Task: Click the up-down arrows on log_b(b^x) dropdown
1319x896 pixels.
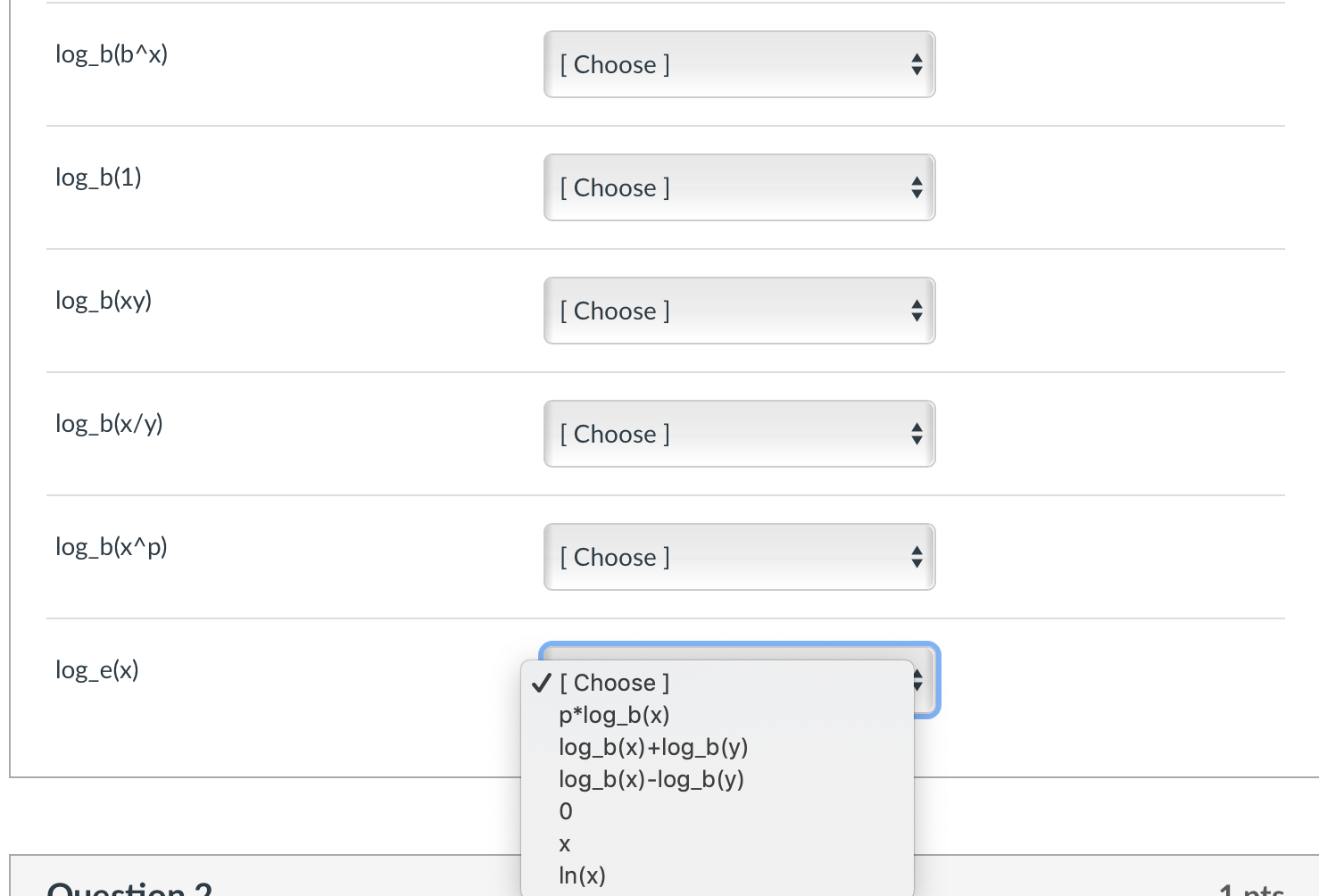Action: point(917,64)
